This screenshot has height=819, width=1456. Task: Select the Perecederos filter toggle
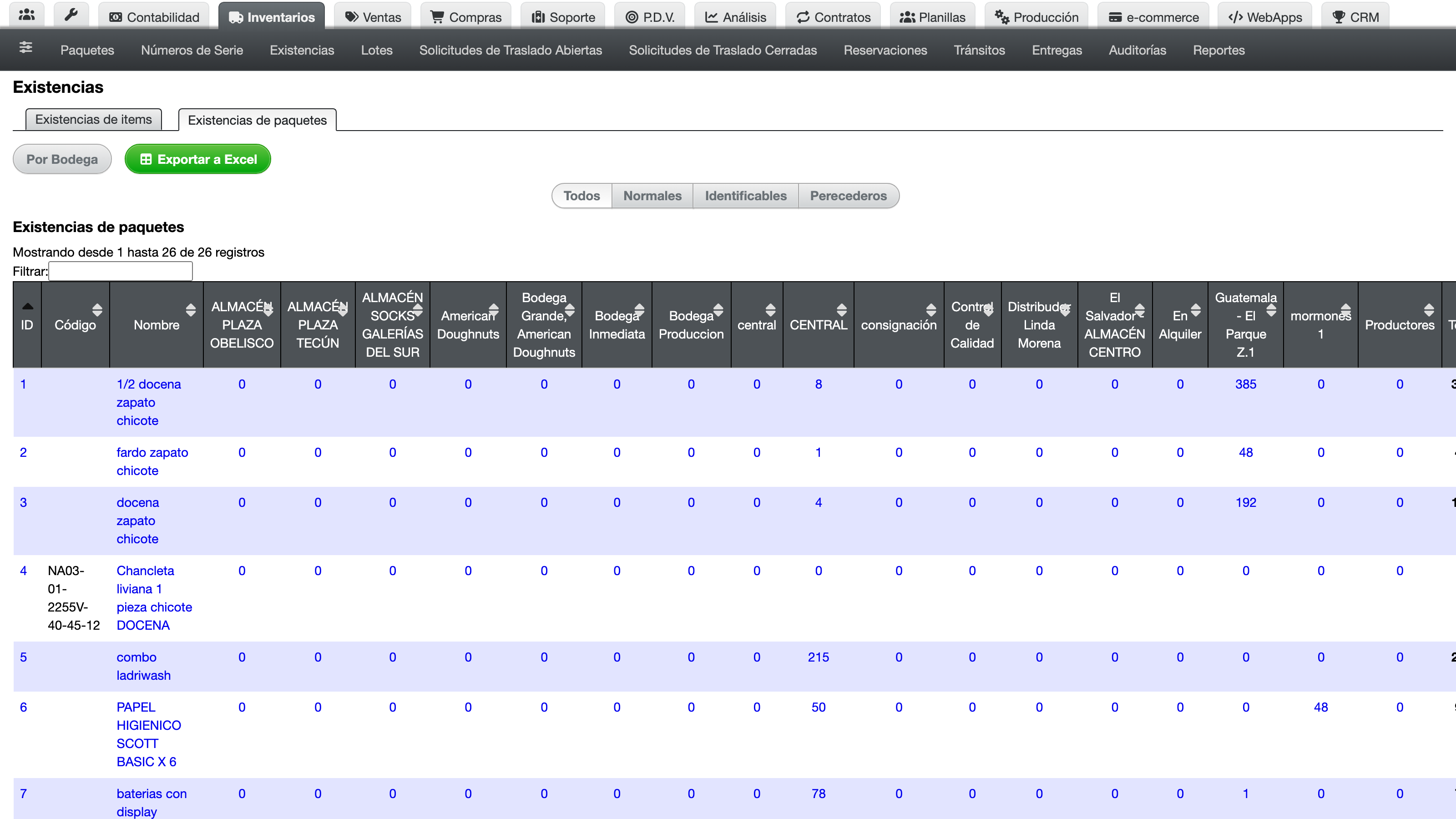point(849,196)
